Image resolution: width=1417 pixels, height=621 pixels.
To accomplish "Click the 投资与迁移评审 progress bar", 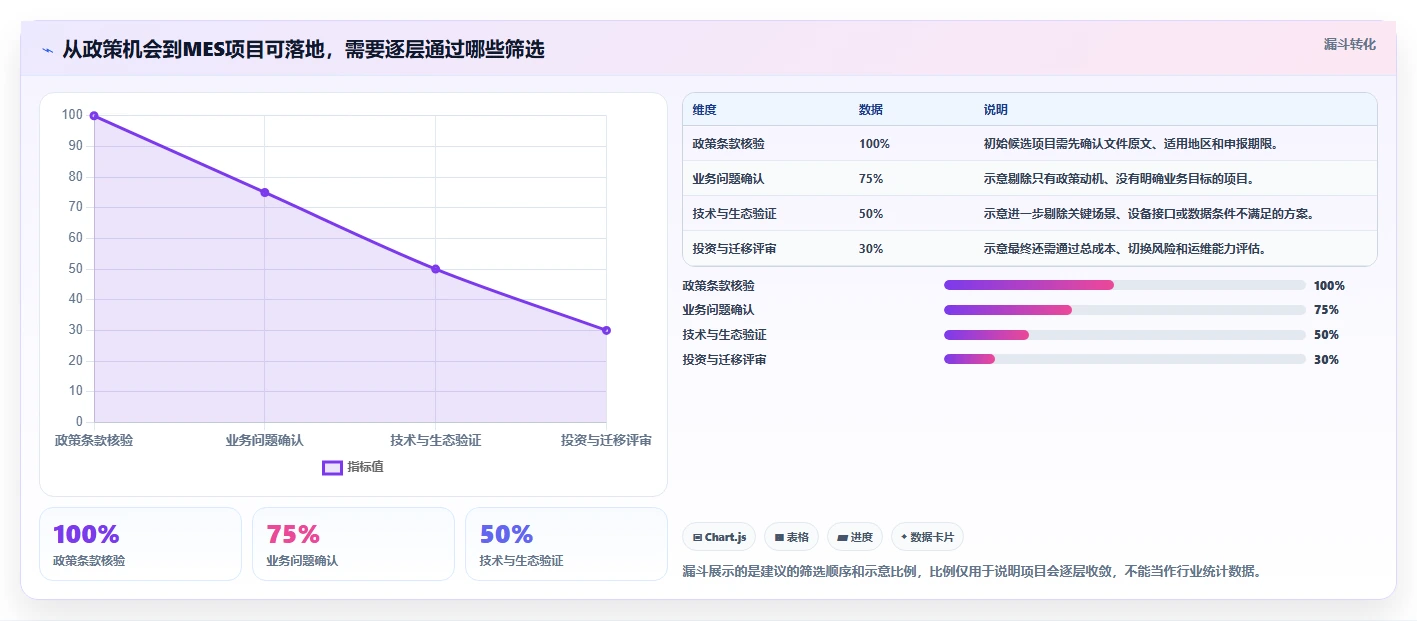I will 1125,360.
